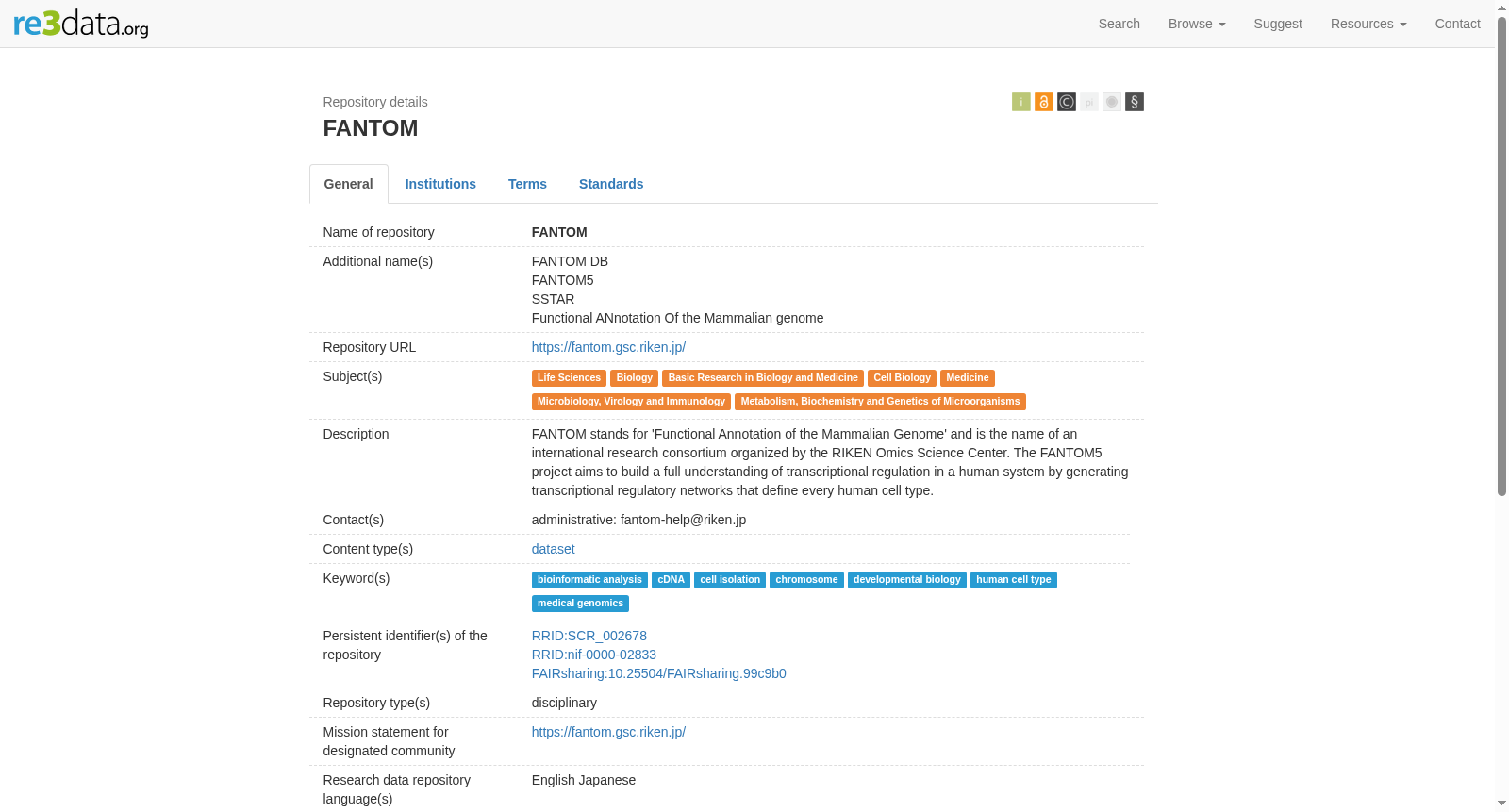This screenshot has height=812, width=1509.
Task: Click the copyright license badge icon
Action: coord(1067,102)
